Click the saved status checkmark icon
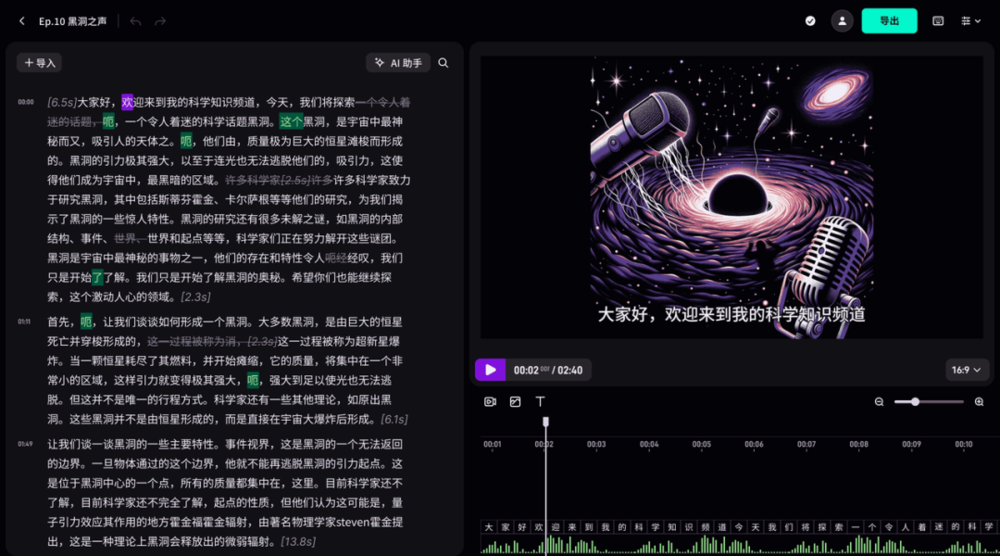 coord(810,21)
